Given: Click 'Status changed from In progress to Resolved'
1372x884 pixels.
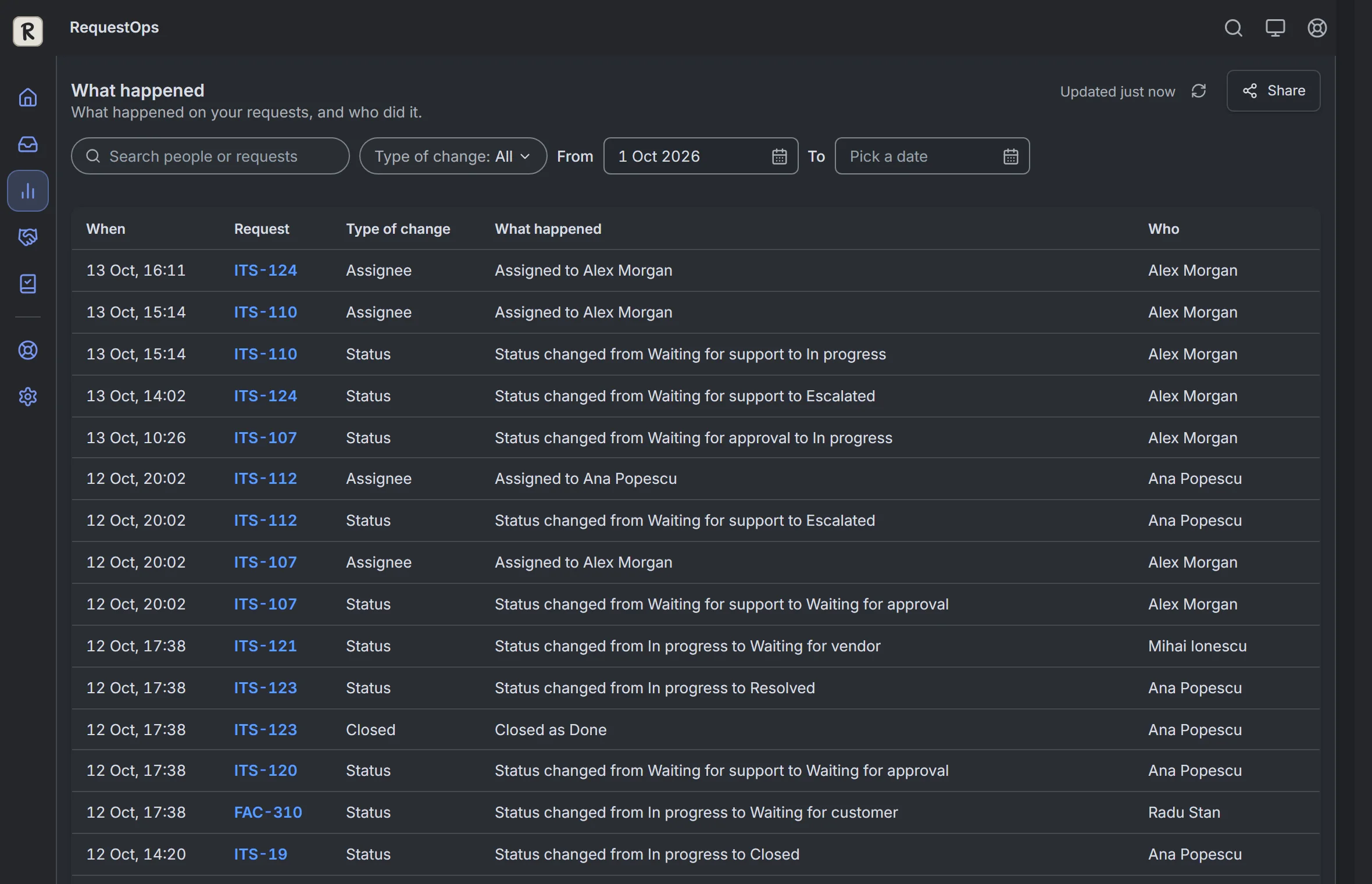Looking at the screenshot, I should coord(655,688).
